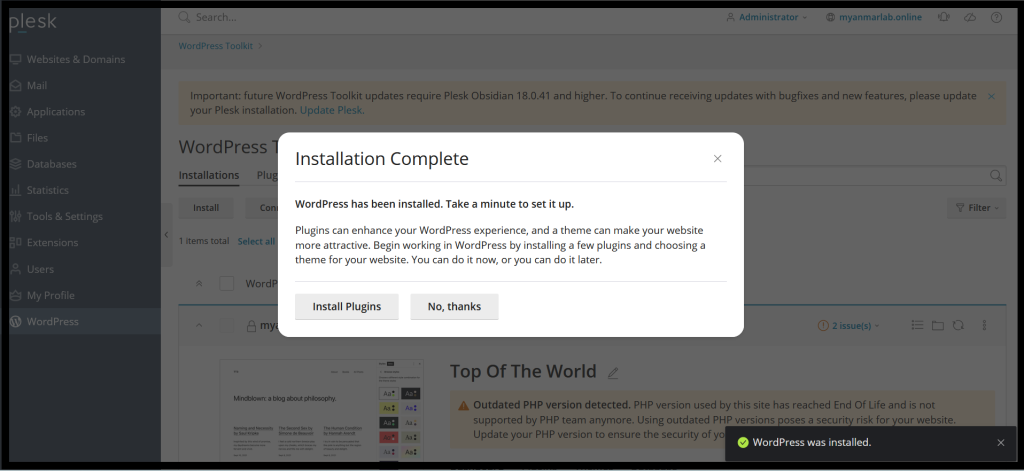Click the Outdated PHP warning triangle icon

[463, 405]
